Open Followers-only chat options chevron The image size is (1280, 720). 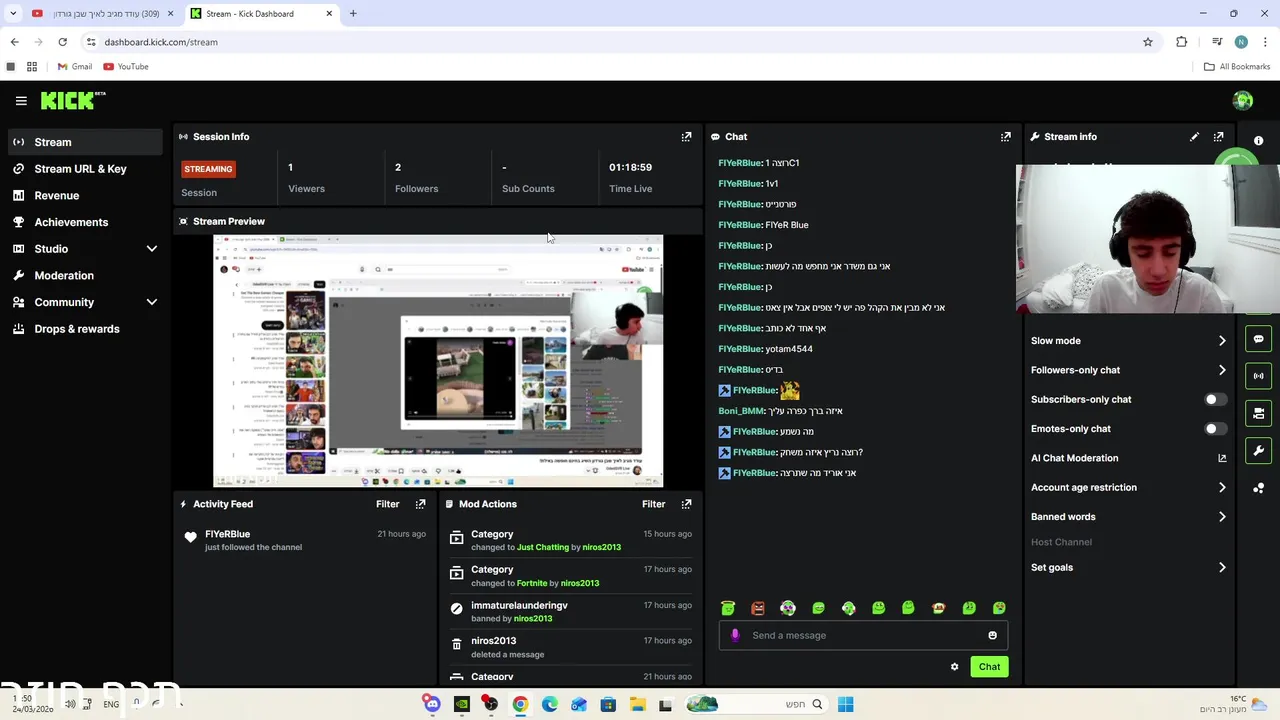[1221, 370]
